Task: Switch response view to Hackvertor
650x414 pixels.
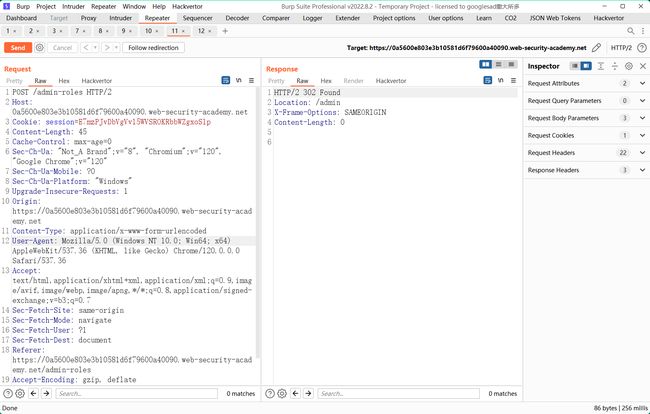Action: 391,81
